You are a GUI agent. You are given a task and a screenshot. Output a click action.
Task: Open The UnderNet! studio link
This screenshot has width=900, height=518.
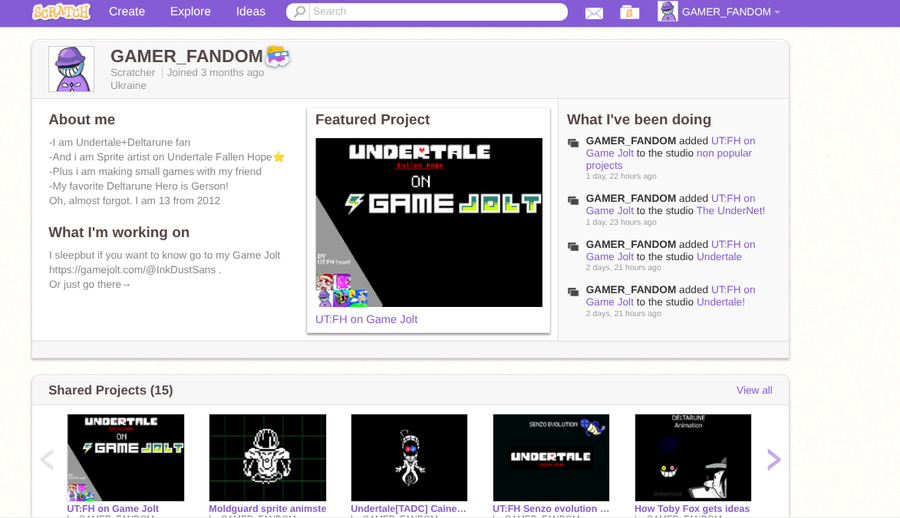[x=730, y=211]
